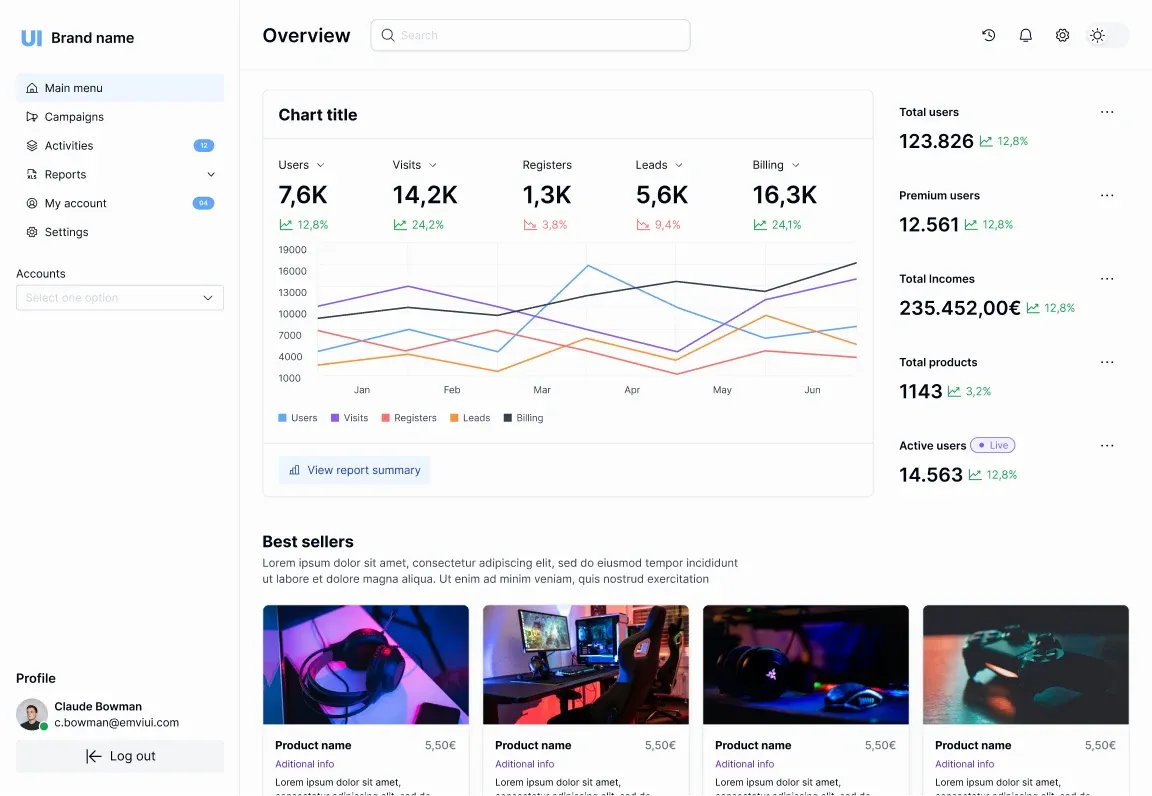
Task: Toggle the light/dark theme switch
Action: pos(1107,35)
